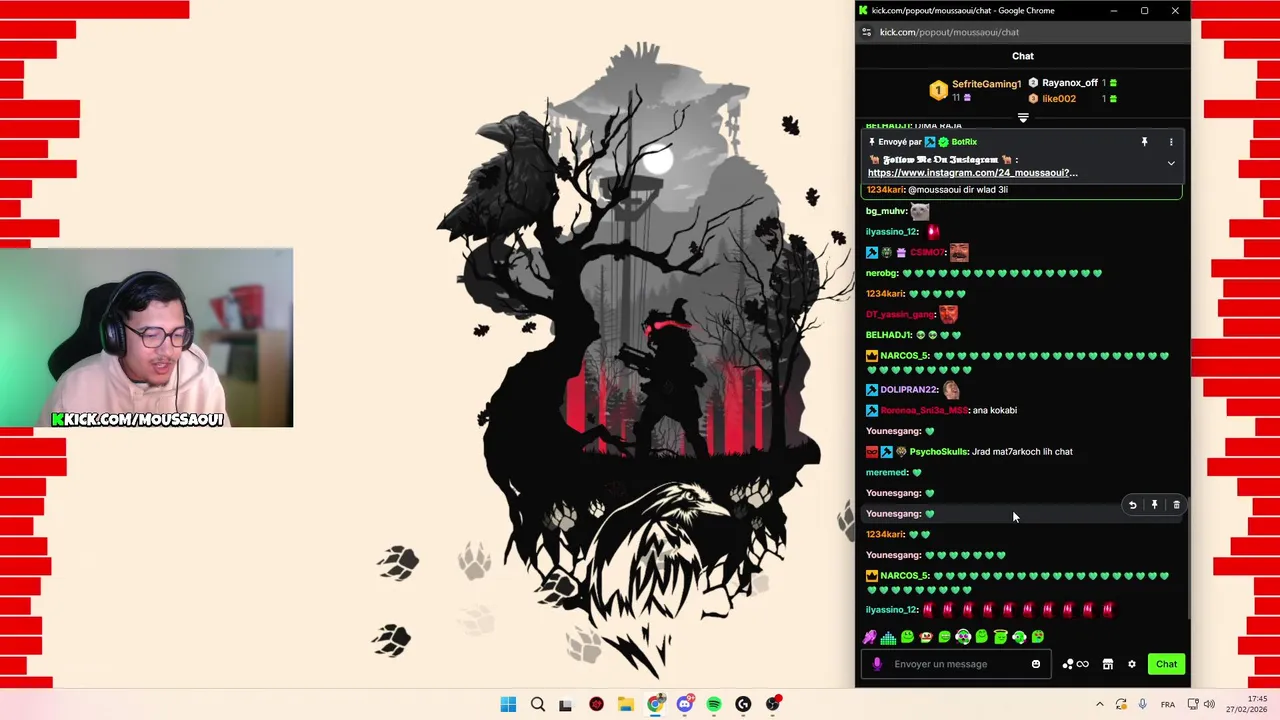Open Windows Start menu
This screenshot has height=720, width=1280.
point(508,705)
